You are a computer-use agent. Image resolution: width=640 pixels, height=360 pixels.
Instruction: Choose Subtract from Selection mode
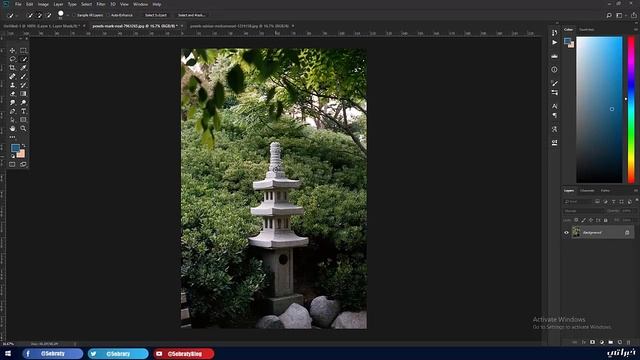49,15
